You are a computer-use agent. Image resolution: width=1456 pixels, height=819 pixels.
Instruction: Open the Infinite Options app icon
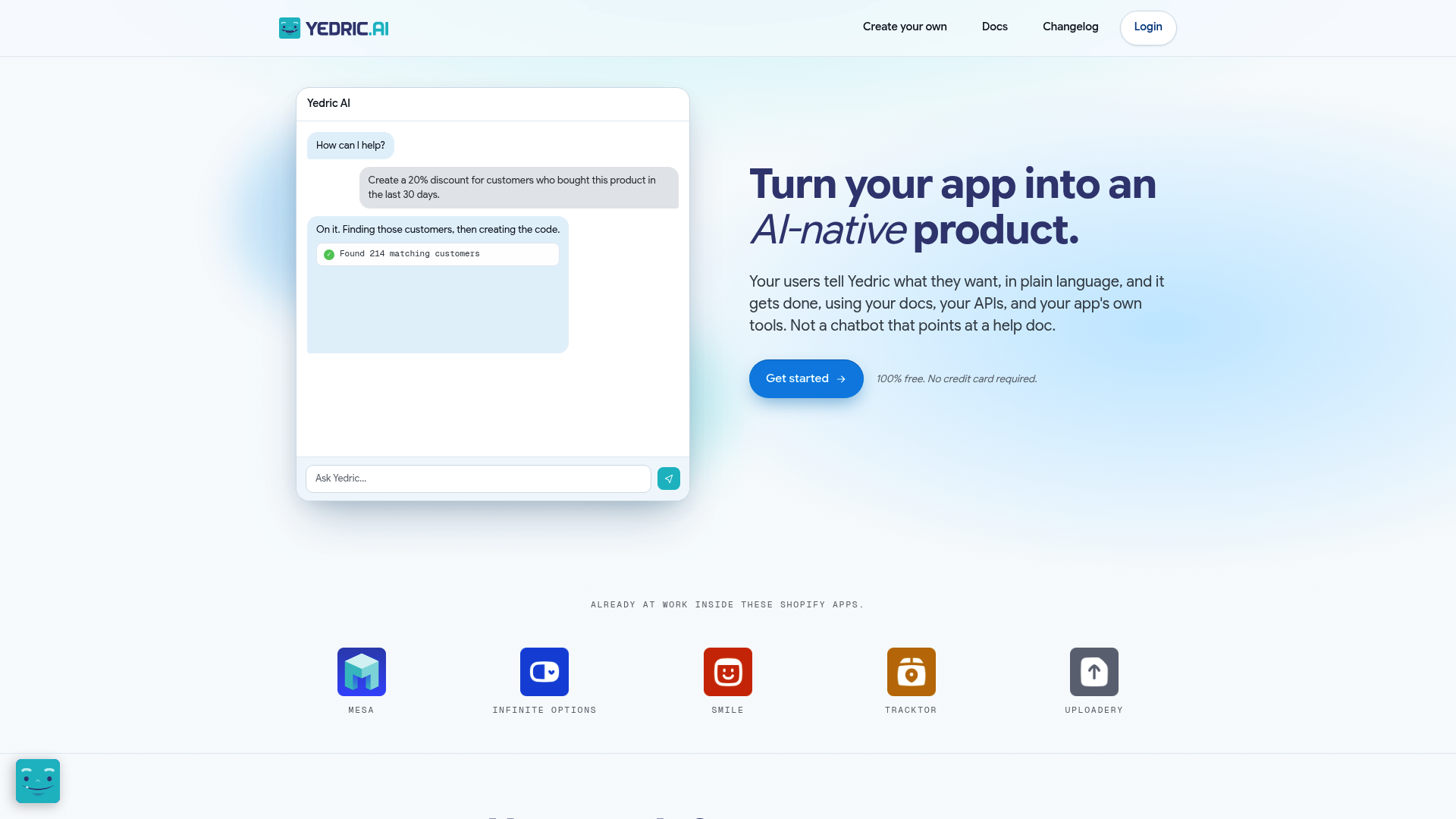544,672
